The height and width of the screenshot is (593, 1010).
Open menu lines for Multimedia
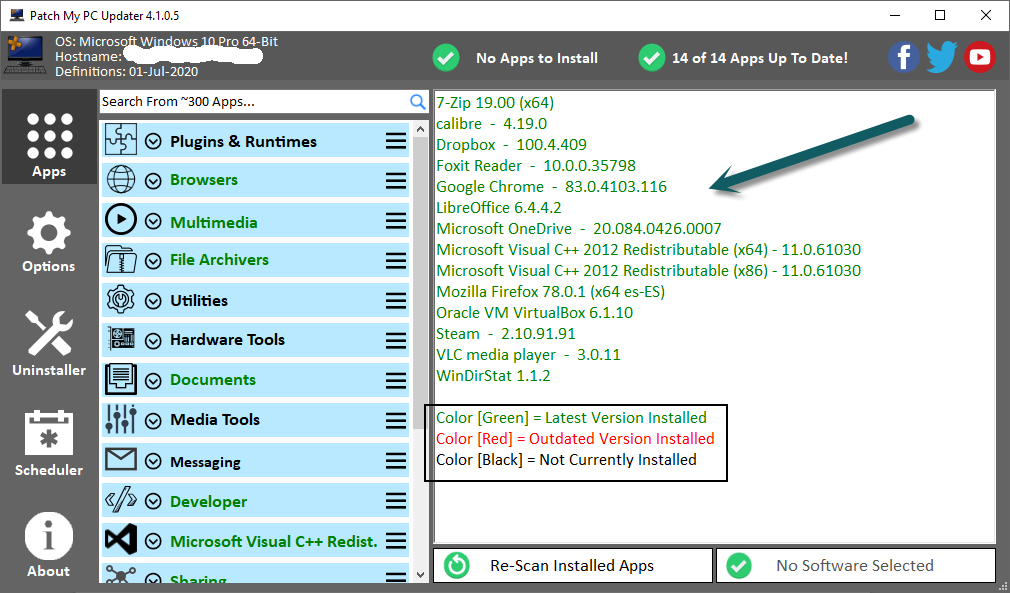(396, 222)
